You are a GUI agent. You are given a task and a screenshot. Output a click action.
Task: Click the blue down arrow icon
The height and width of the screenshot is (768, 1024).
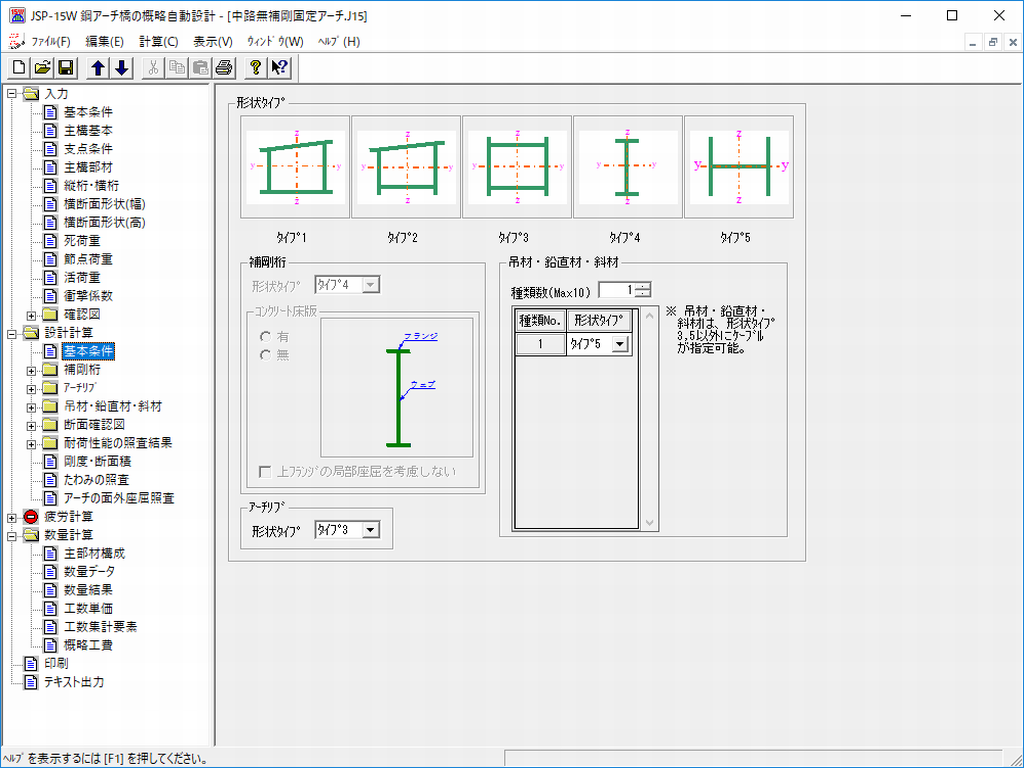121,68
